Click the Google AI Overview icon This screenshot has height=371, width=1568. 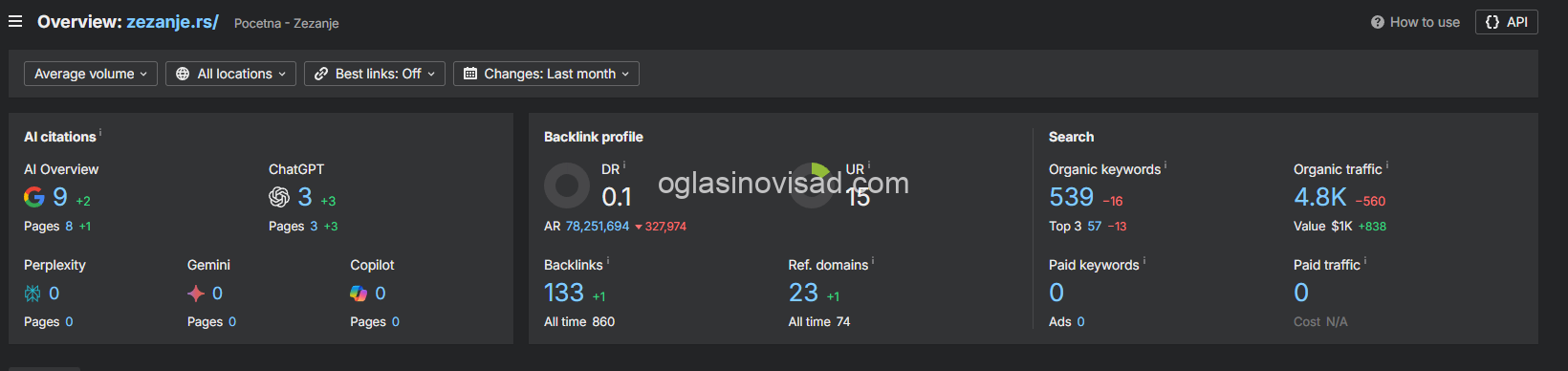click(x=33, y=197)
